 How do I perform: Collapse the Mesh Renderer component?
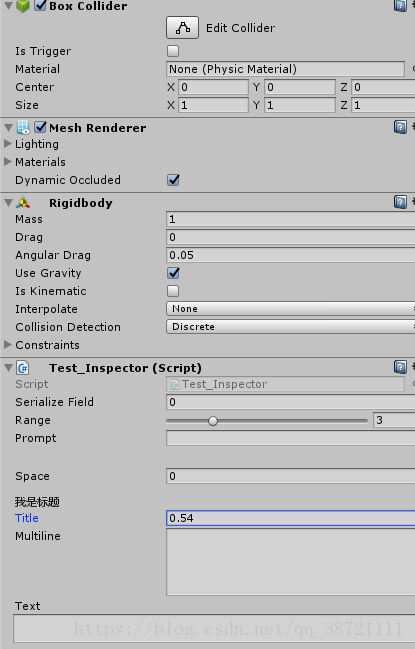[x=8, y=127]
